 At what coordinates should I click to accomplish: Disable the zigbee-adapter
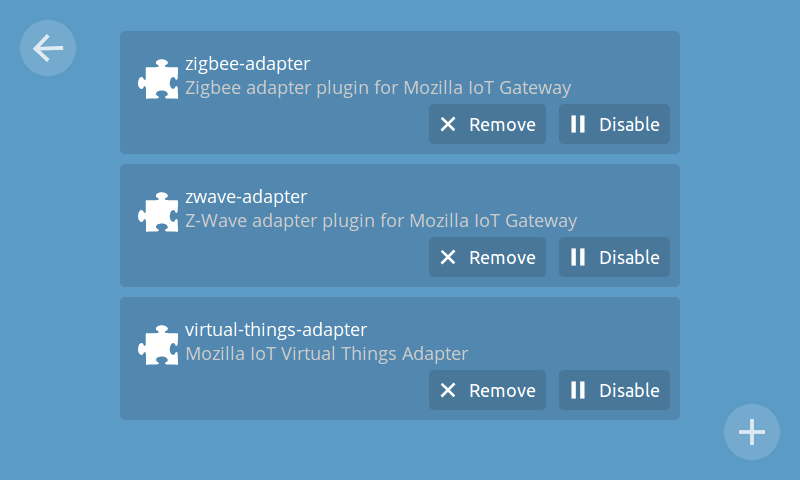pos(614,124)
